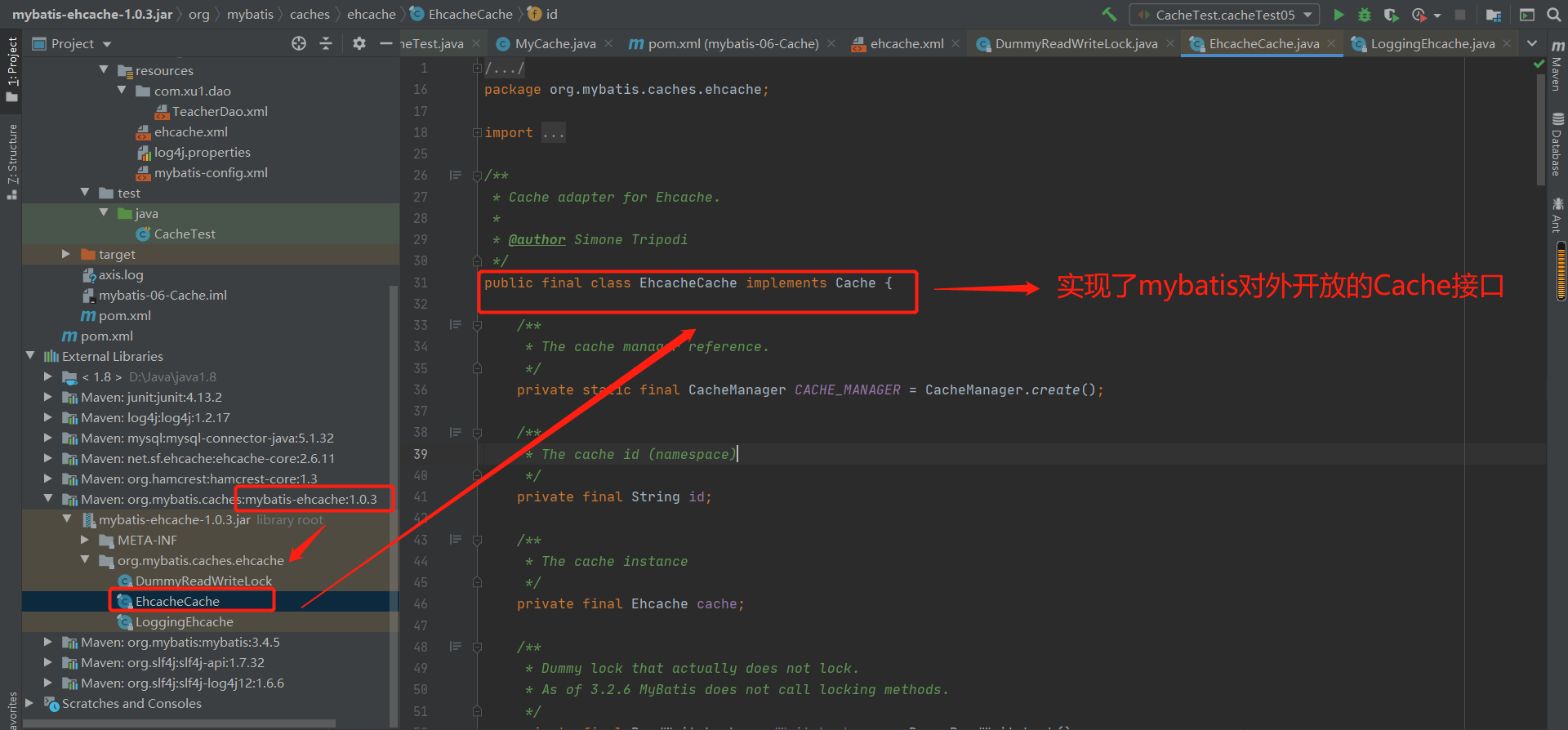Hide the Project tool window
This screenshot has height=730, width=1568.
[x=386, y=43]
